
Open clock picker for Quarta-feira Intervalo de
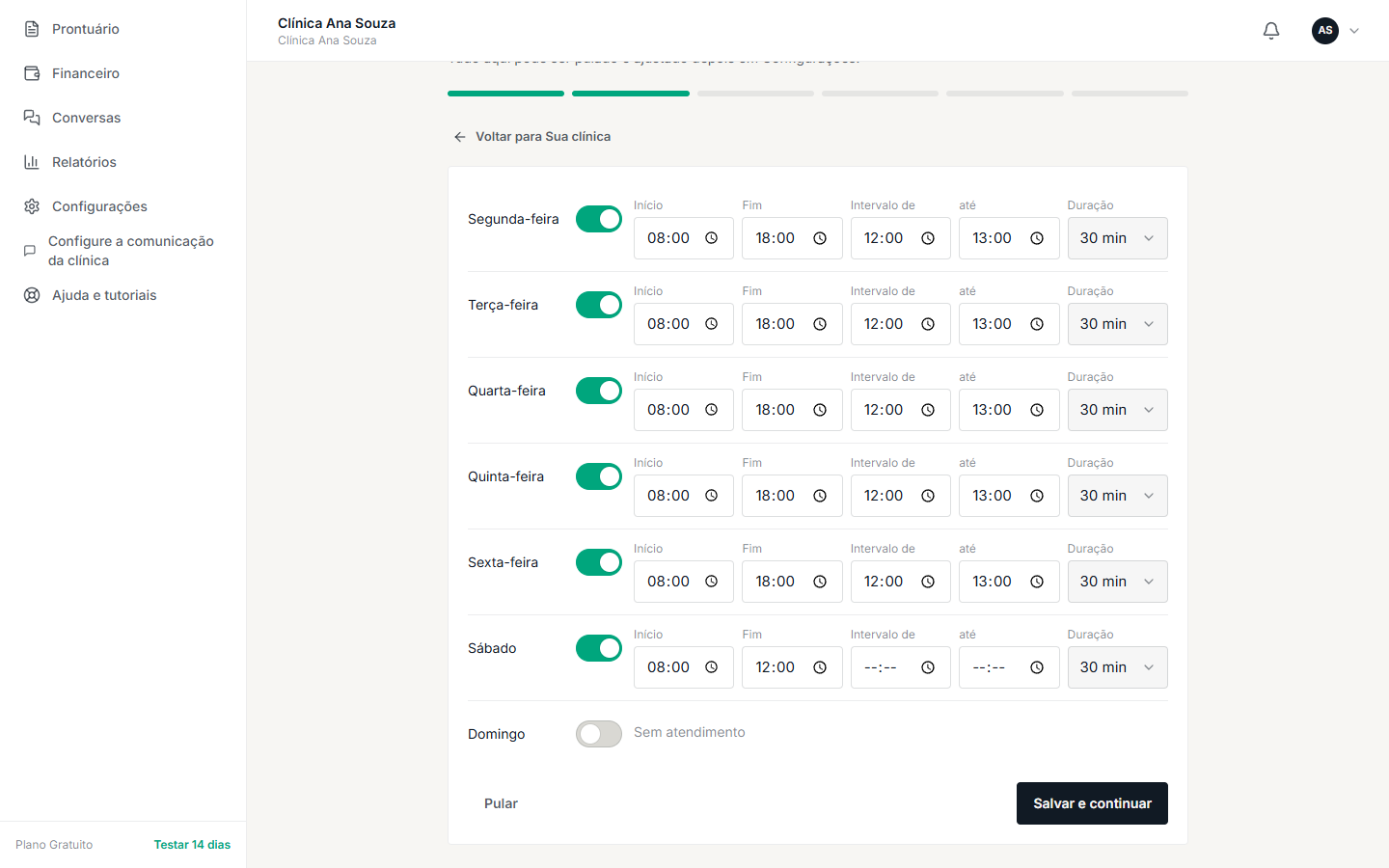pos(928,410)
